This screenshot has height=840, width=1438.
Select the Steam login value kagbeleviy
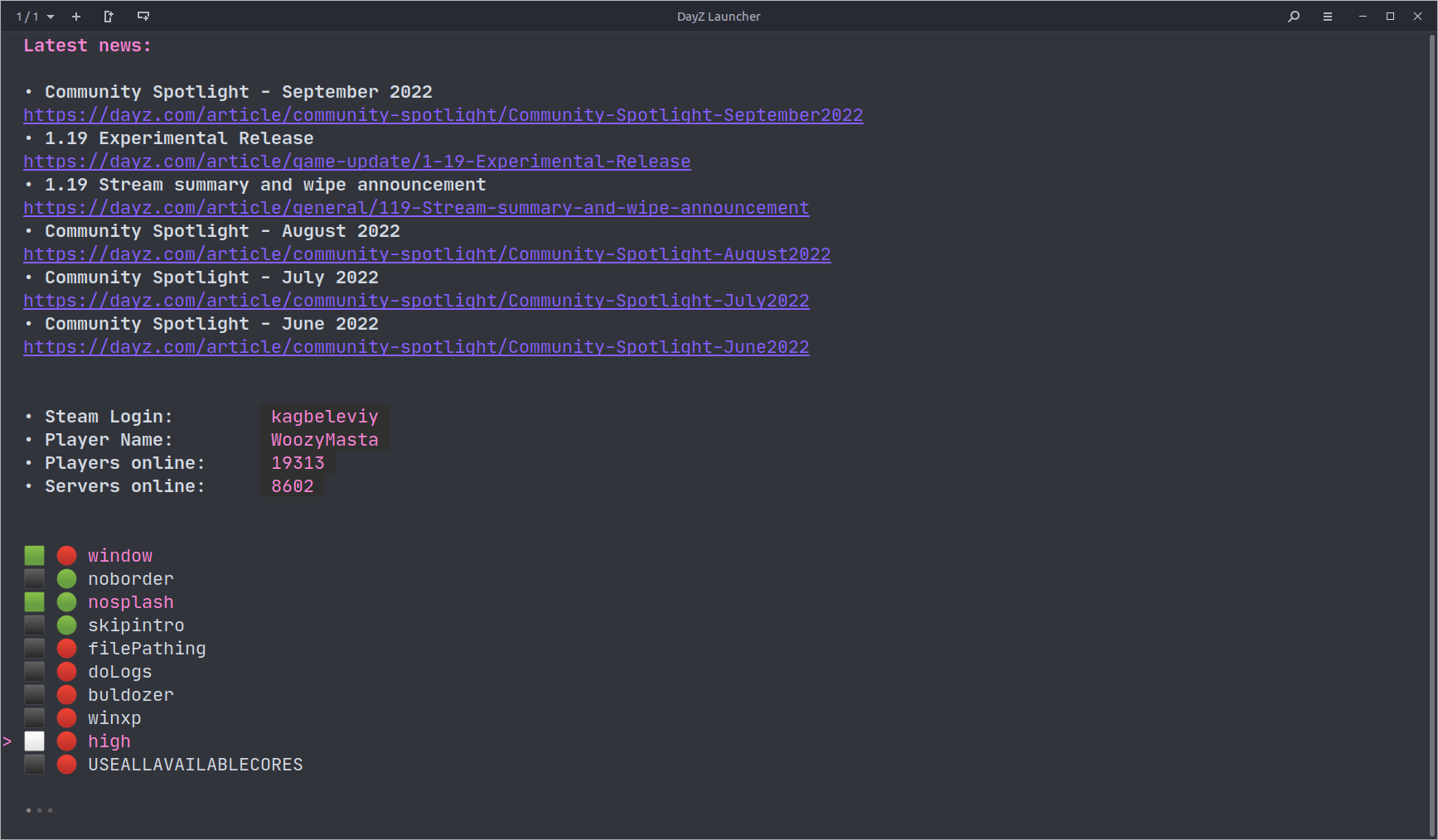click(325, 417)
